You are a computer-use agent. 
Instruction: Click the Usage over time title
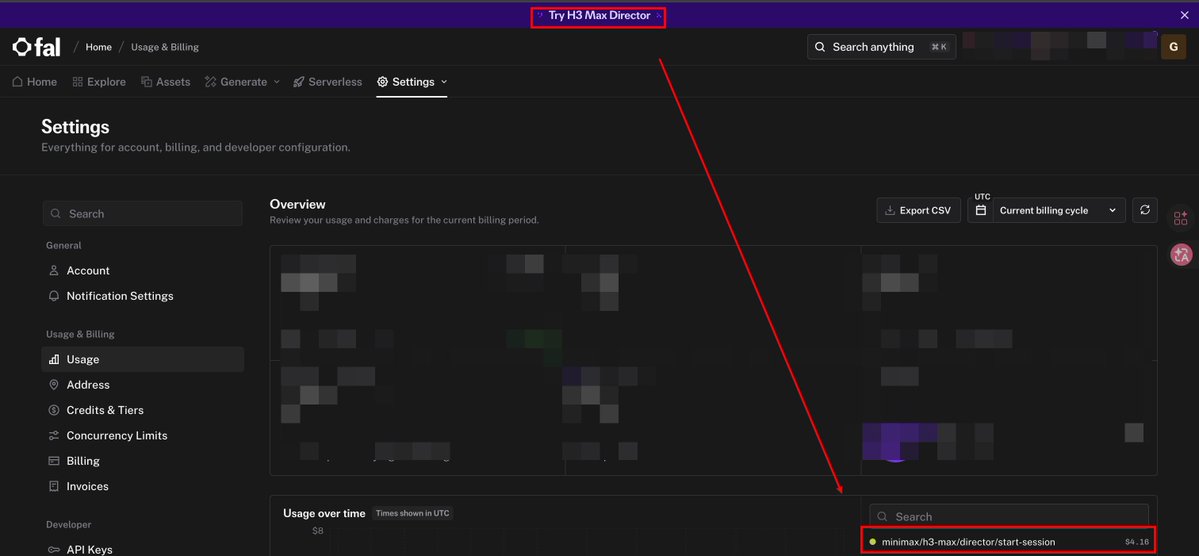pyautogui.click(x=324, y=513)
